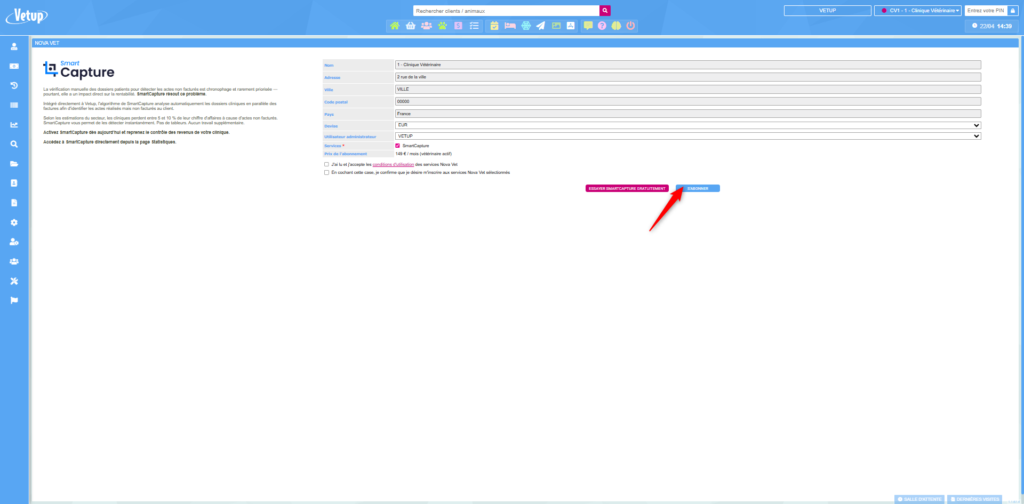The height and width of the screenshot is (504, 1024).
Task: Check the accept conditions d'utilisation box
Action: [x=326, y=164]
